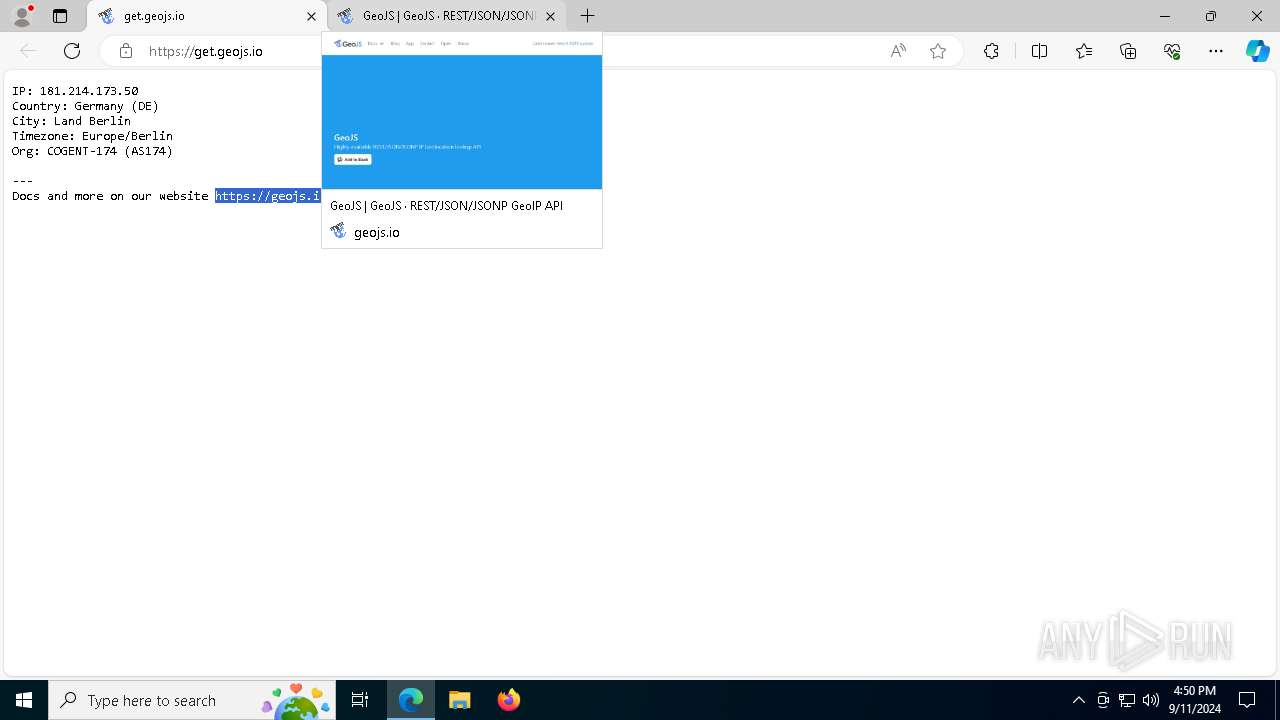Open the clock showing 4:50 PM
Viewport: 1280px width, 720px height.
pos(1195,700)
